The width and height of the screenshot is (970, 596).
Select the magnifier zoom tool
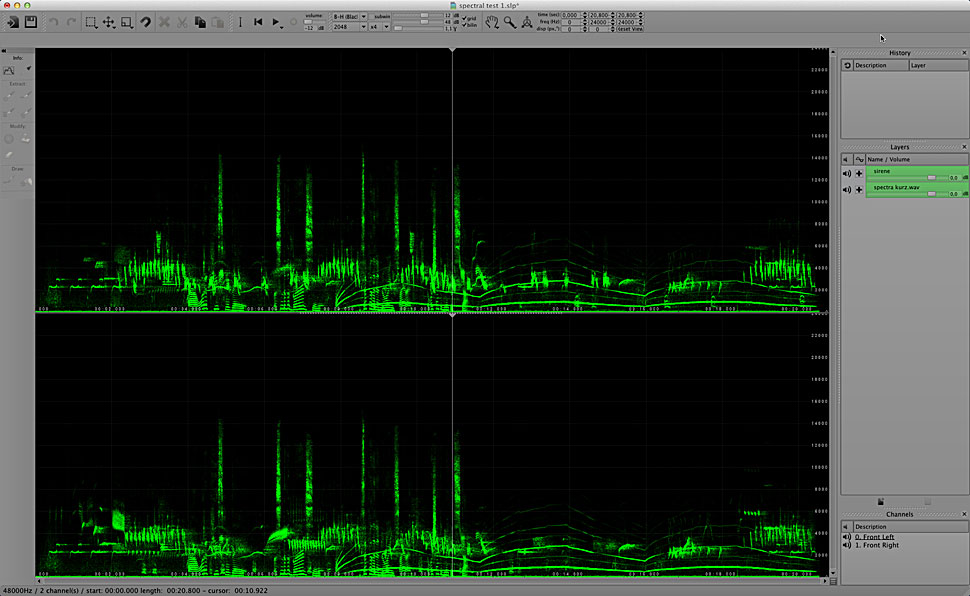tap(510, 21)
